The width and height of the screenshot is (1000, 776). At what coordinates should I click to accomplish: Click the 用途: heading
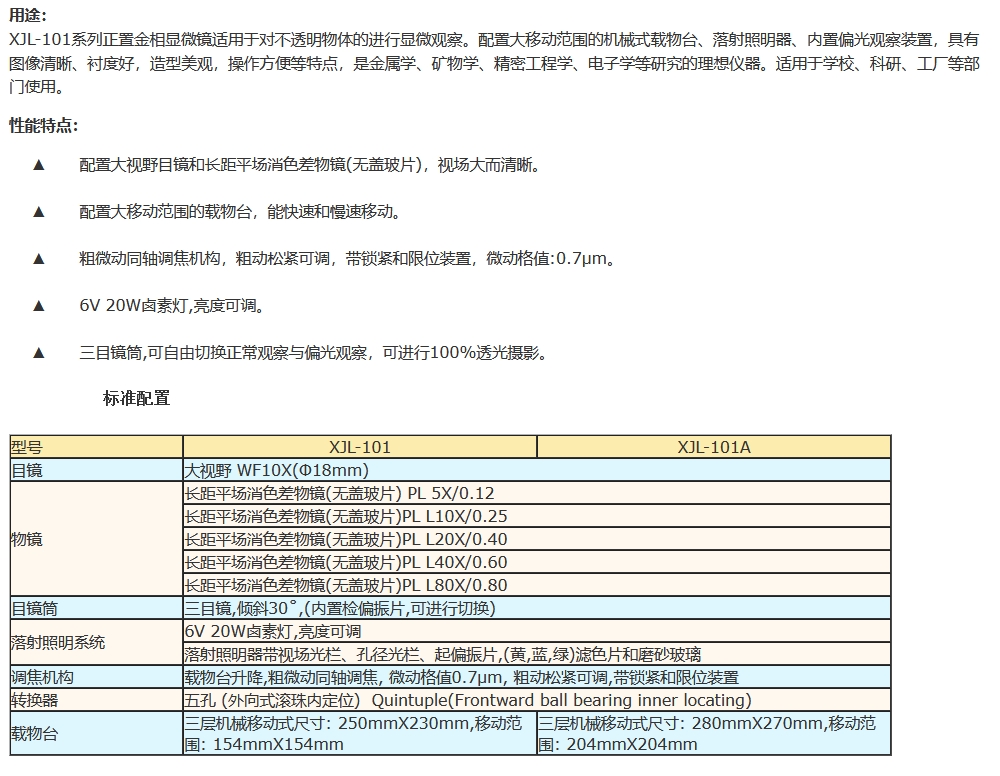[28, 16]
